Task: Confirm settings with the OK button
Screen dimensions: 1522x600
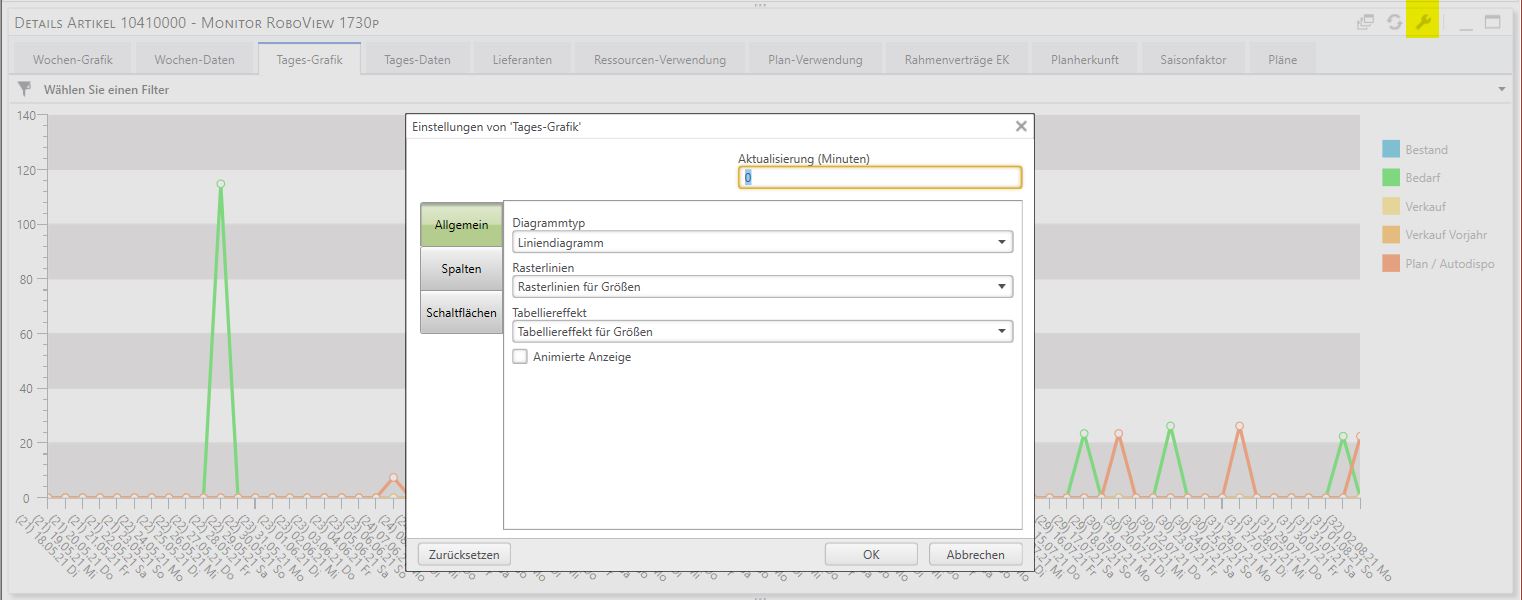Action: pos(870,554)
